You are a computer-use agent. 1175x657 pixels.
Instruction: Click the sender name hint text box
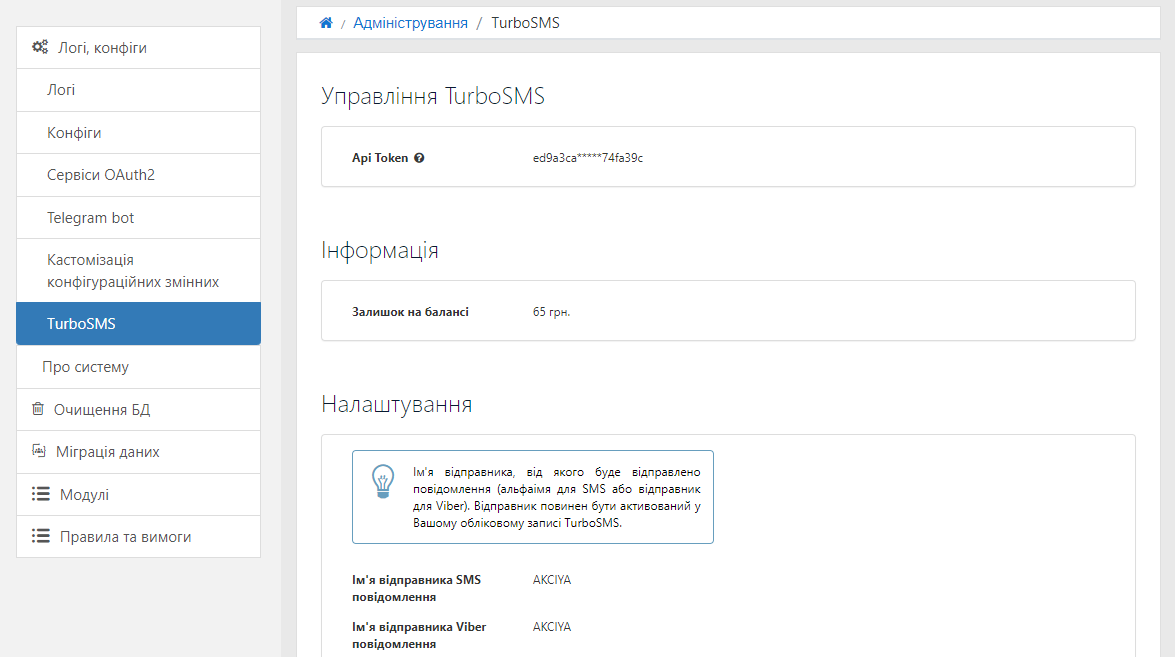[x=533, y=497]
